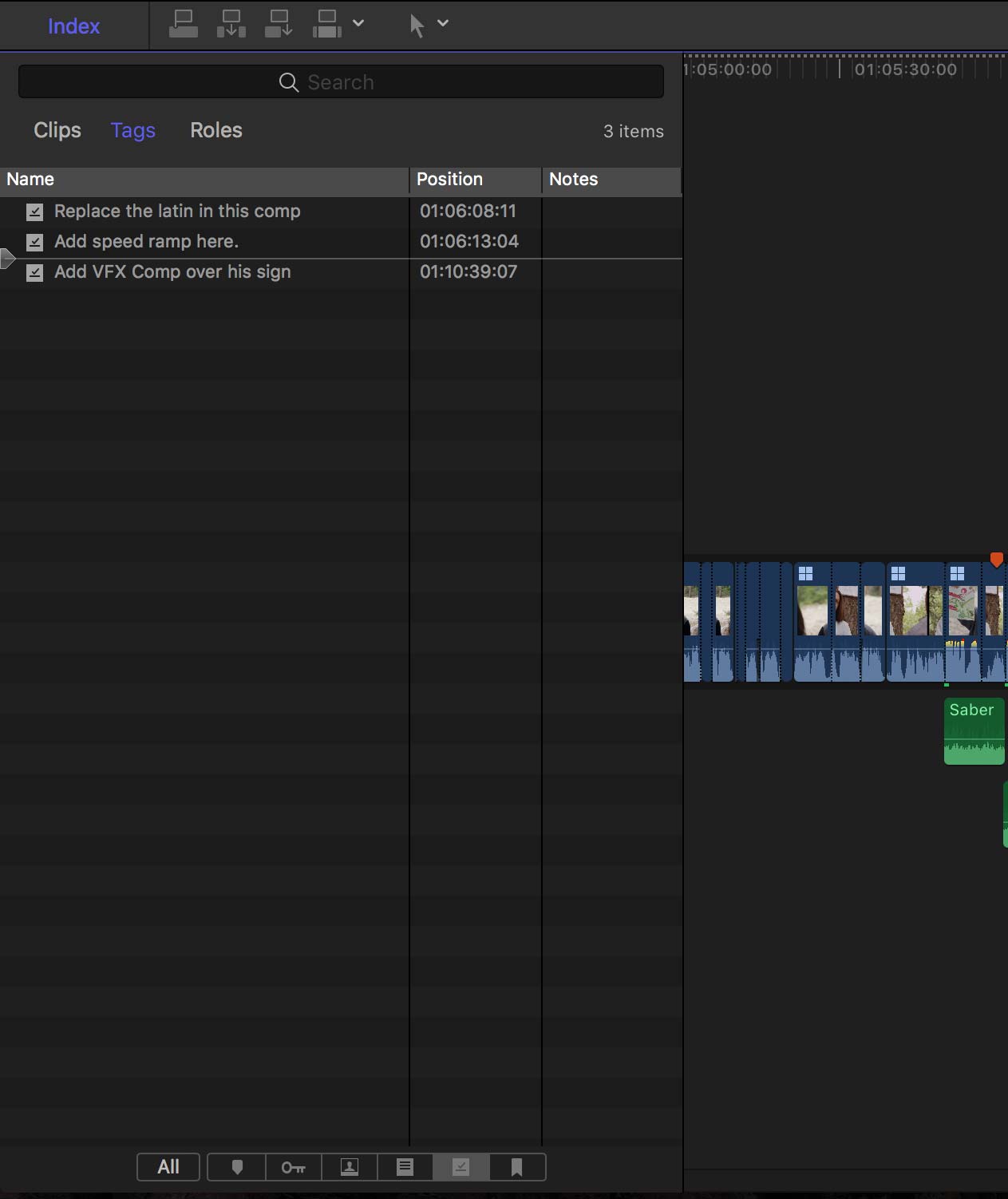Screen dimensions: 1008x1199
Task: Click leftmost multicam grid icon on timeline clip
Action: tap(805, 573)
